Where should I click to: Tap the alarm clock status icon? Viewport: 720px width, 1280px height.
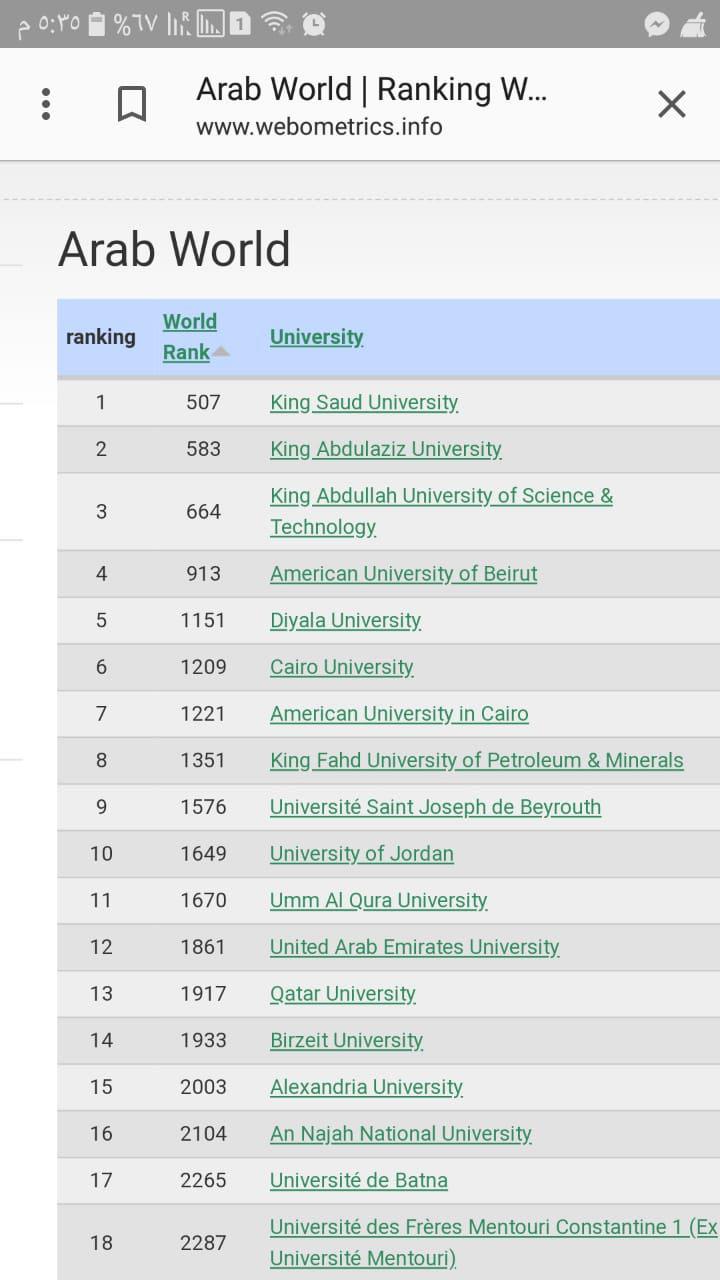(314, 24)
